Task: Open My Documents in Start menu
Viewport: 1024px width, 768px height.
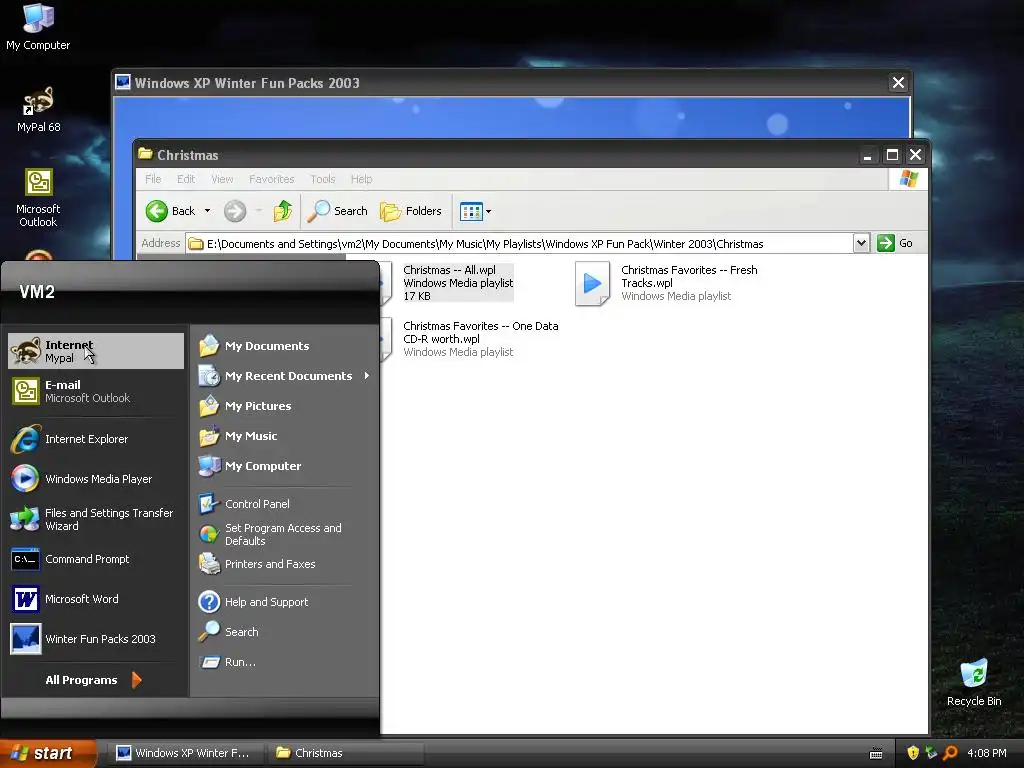Action: [x=285, y=345]
